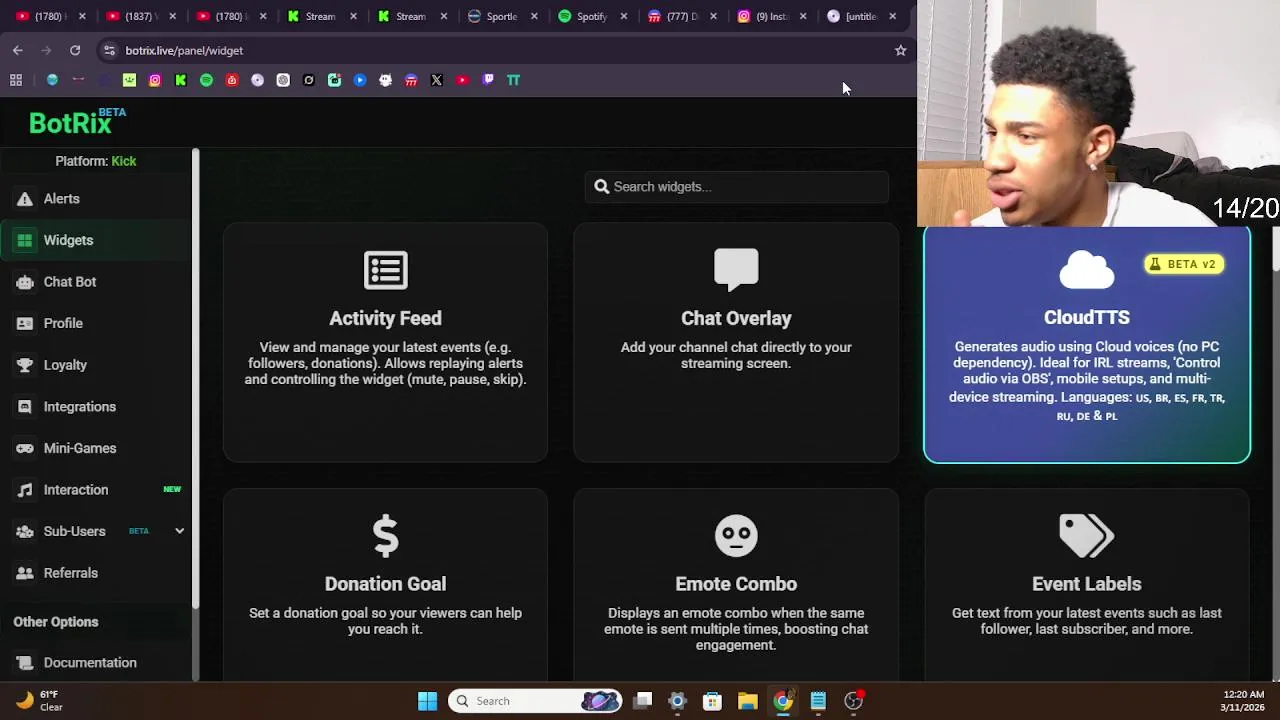This screenshot has height=720, width=1280.
Task: Click the Loyalty trophy icon
Action: click(24, 365)
